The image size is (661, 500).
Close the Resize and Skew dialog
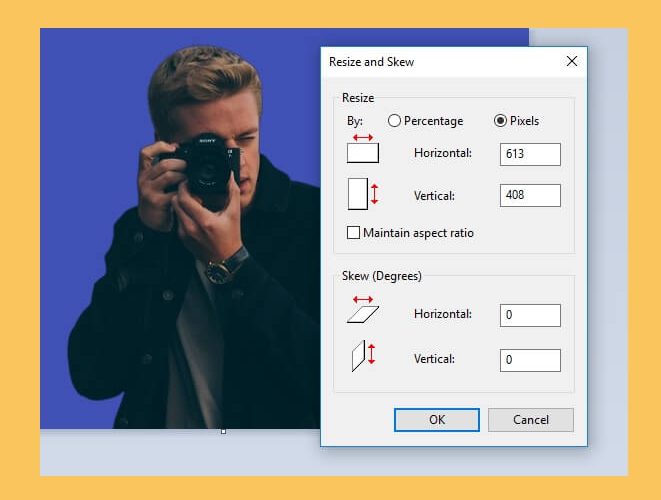click(572, 62)
